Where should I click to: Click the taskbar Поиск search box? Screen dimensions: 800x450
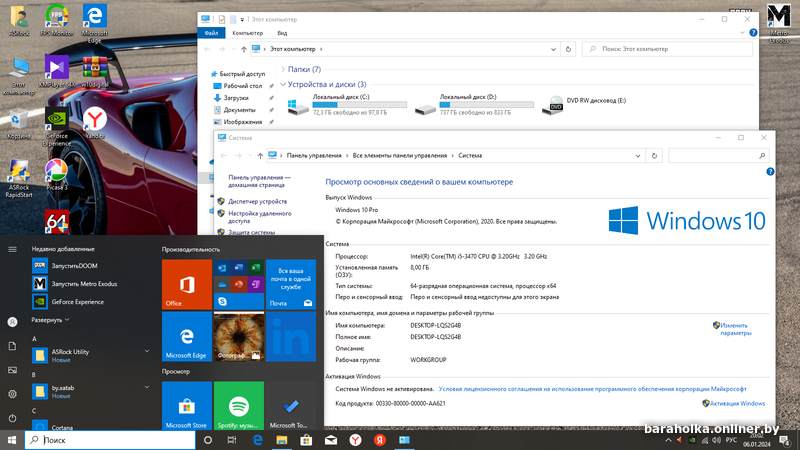pos(110,439)
